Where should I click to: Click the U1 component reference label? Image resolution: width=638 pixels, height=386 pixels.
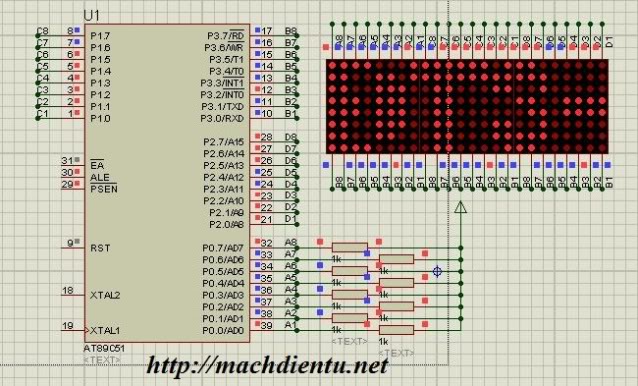pyautogui.click(x=91, y=15)
